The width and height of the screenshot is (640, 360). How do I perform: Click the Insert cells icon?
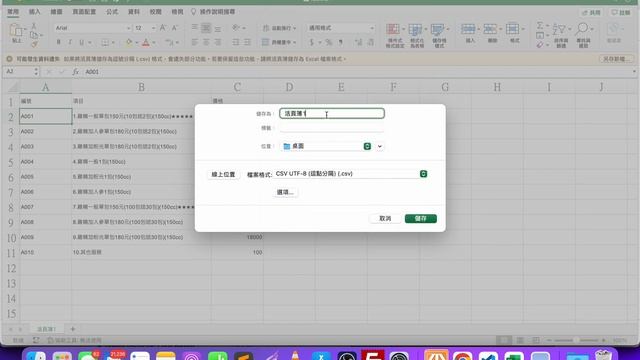click(468, 29)
